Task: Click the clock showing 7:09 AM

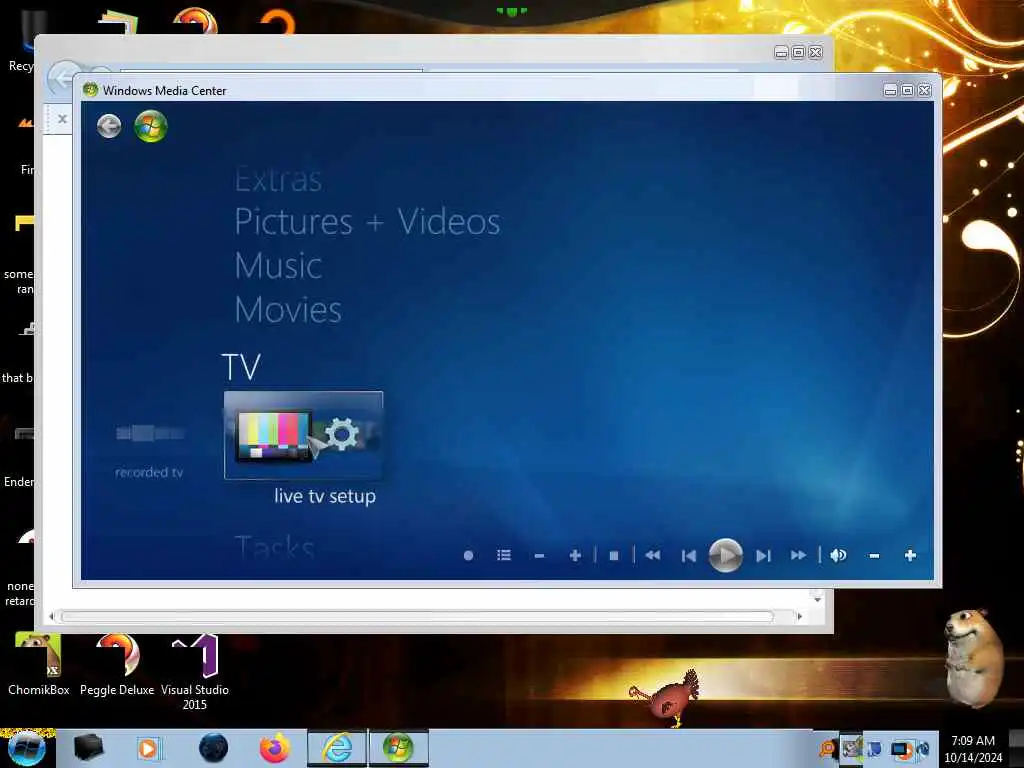Action: (x=973, y=741)
